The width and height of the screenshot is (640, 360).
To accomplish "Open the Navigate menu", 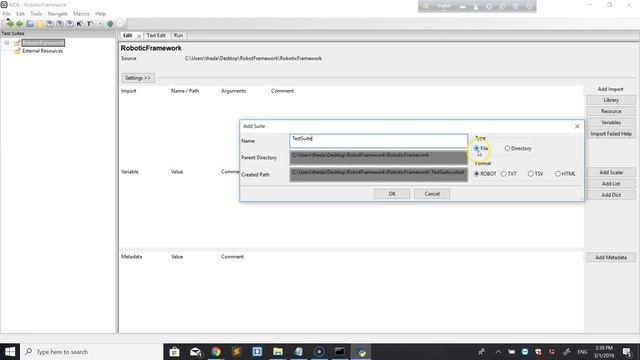I will point(58,13).
